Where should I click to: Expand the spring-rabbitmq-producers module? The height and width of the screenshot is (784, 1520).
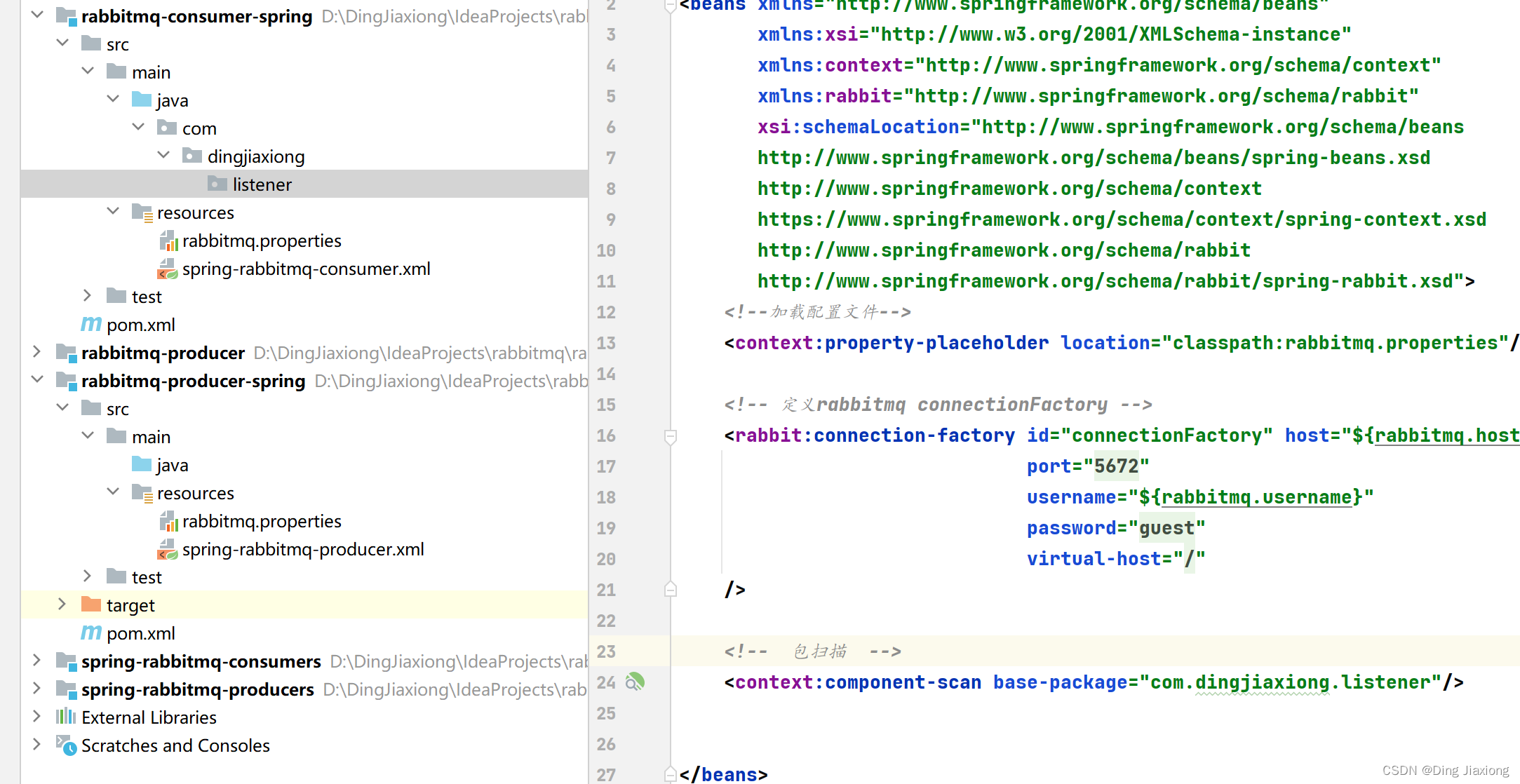pyautogui.click(x=37, y=688)
